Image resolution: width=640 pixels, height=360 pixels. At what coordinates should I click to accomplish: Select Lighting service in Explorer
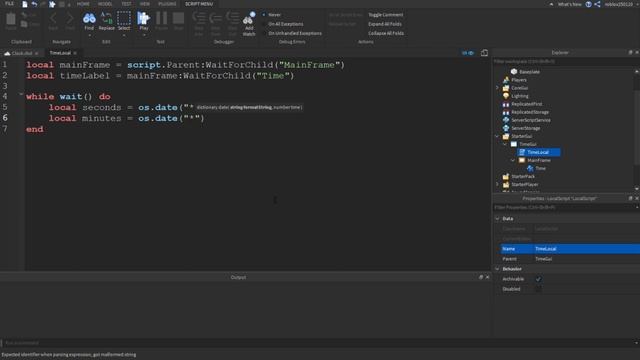(520, 96)
